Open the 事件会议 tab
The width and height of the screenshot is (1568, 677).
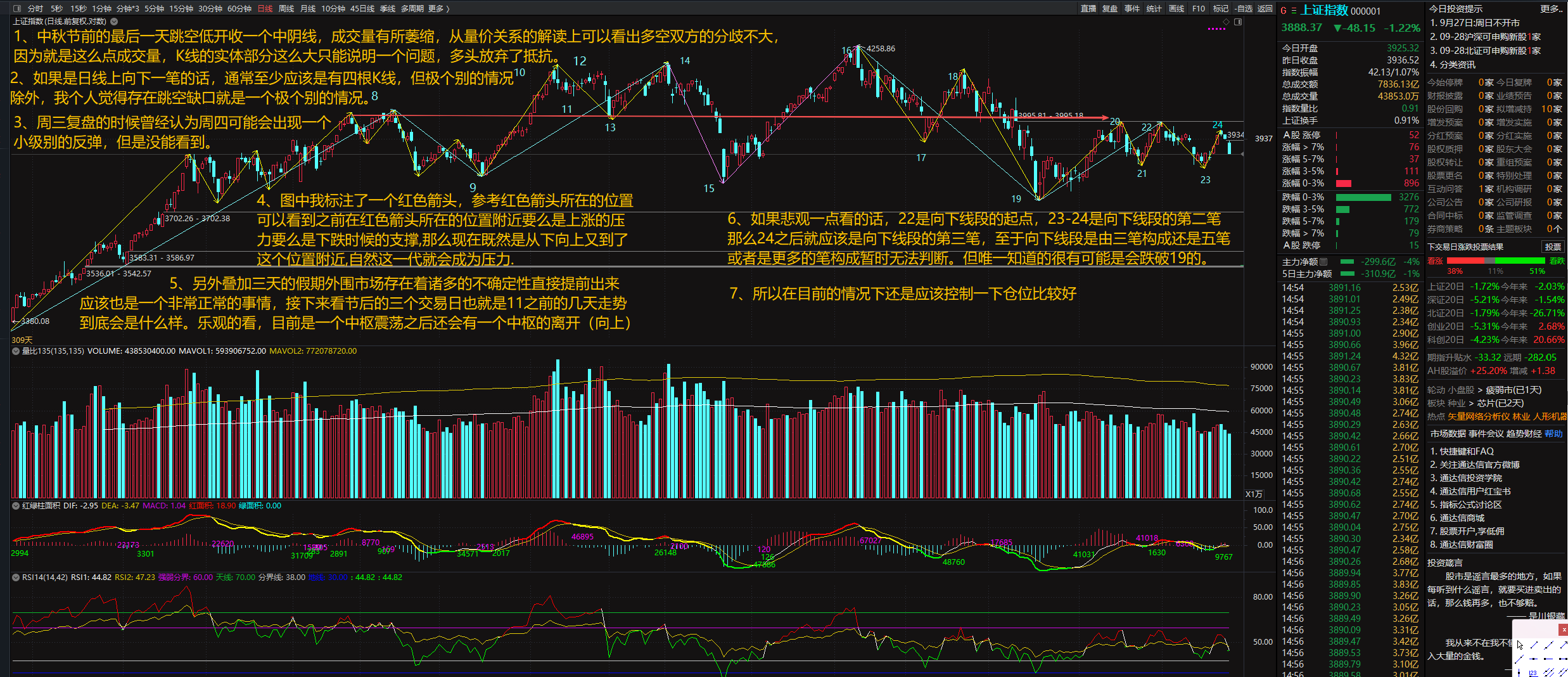pos(1486,434)
